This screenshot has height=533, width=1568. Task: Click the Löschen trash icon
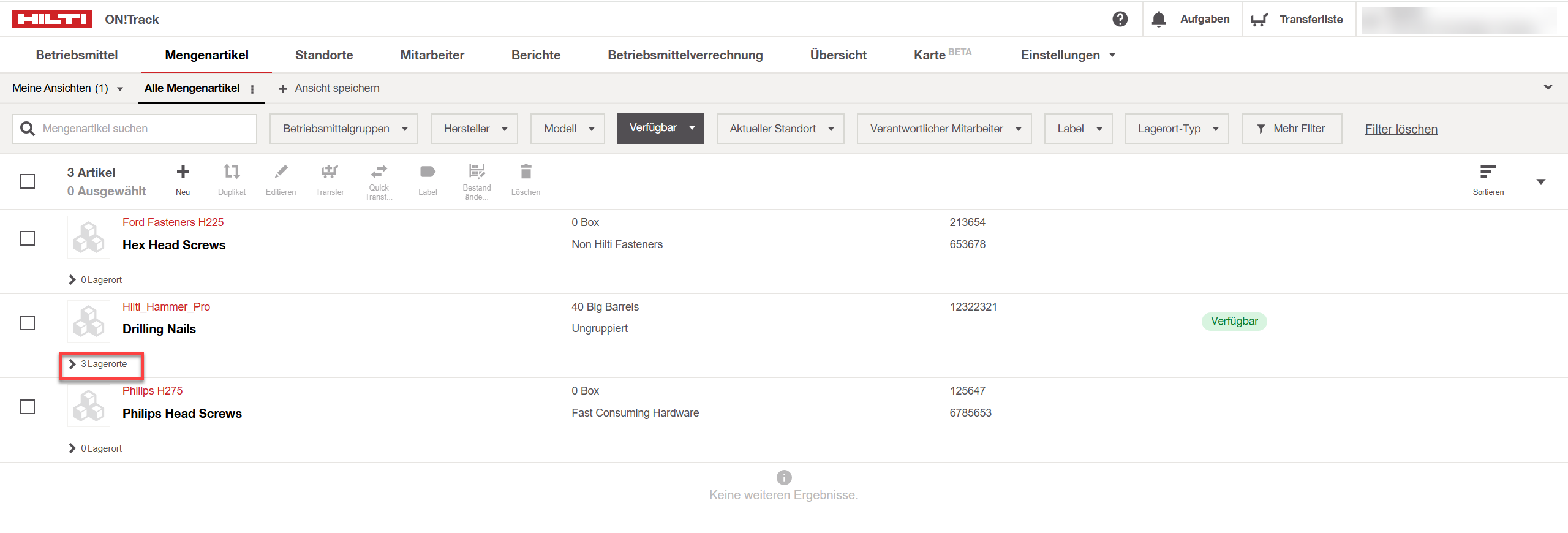tap(526, 171)
